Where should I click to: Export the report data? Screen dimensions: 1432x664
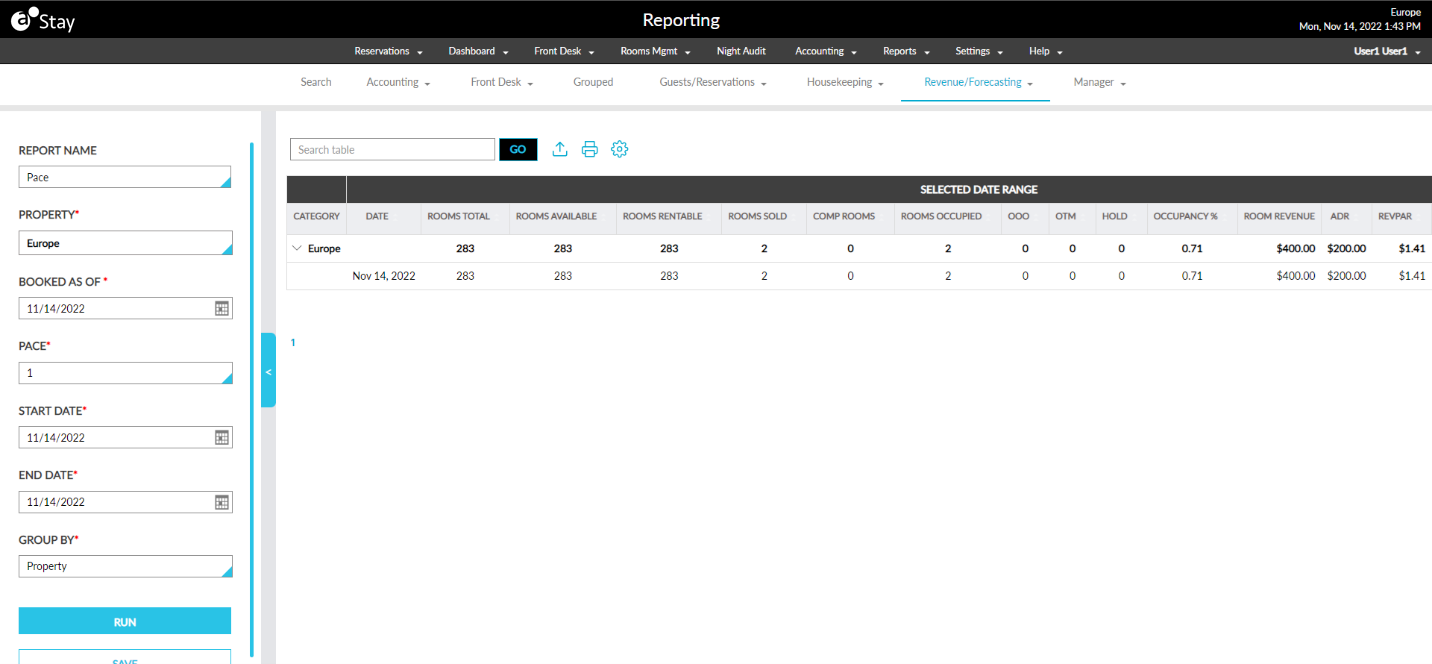(559, 148)
